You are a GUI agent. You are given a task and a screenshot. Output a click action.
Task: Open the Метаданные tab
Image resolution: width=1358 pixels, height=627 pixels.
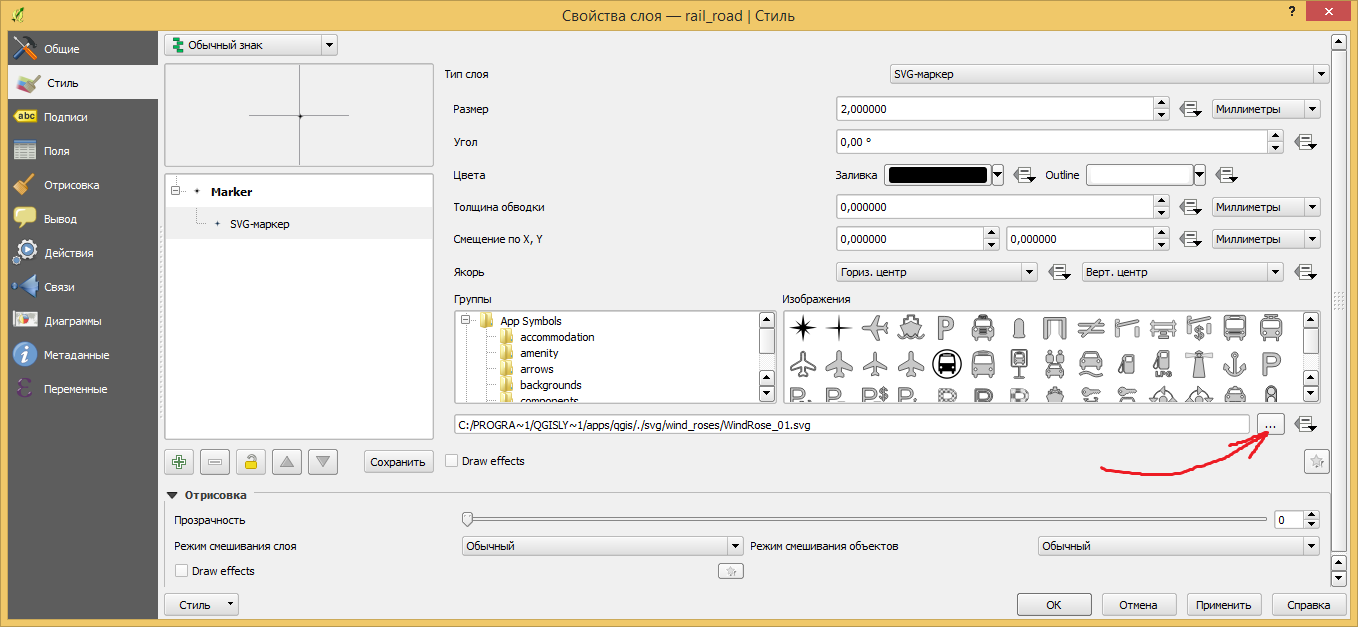pos(76,355)
